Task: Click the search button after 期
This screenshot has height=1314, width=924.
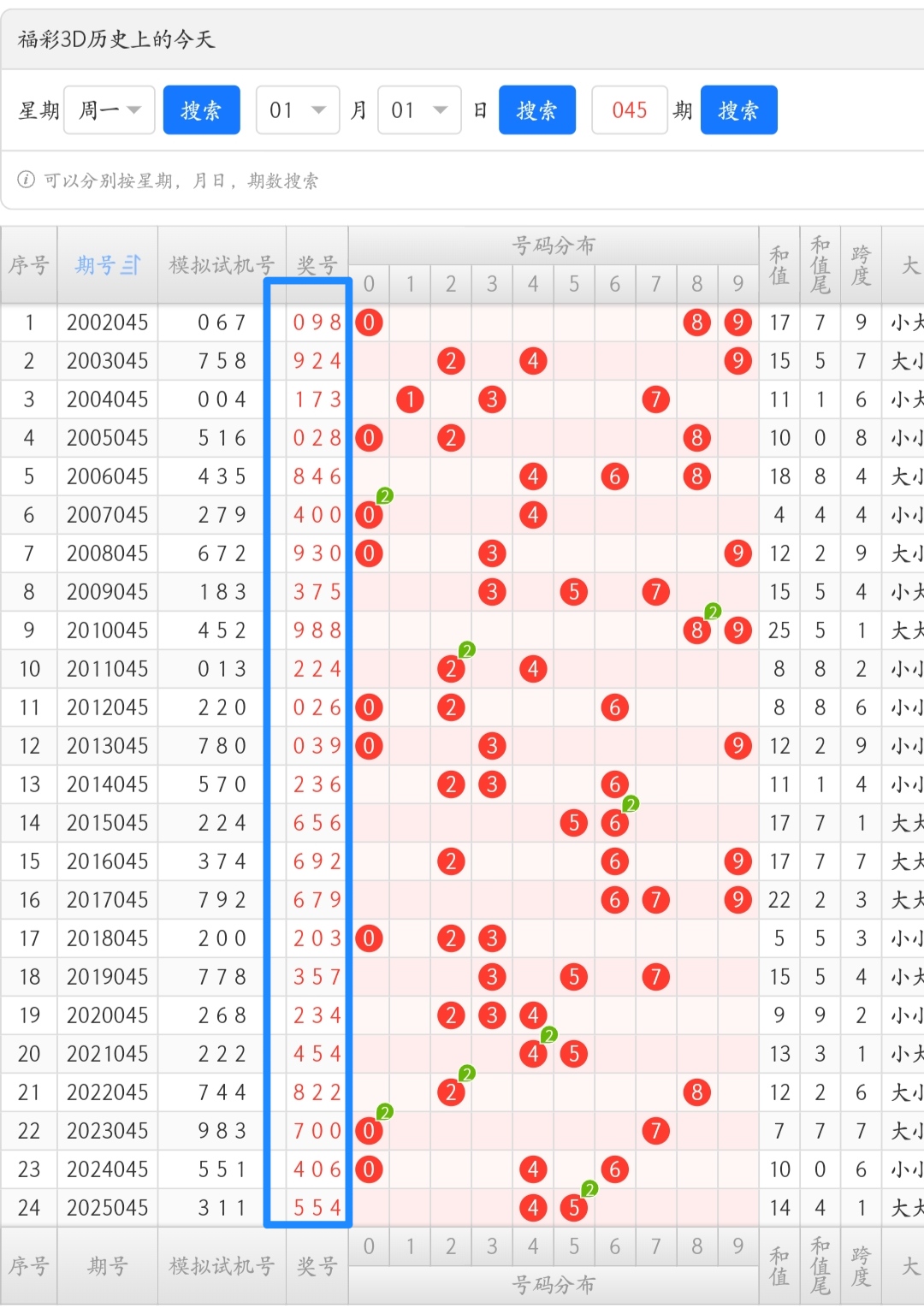Action: (x=738, y=110)
